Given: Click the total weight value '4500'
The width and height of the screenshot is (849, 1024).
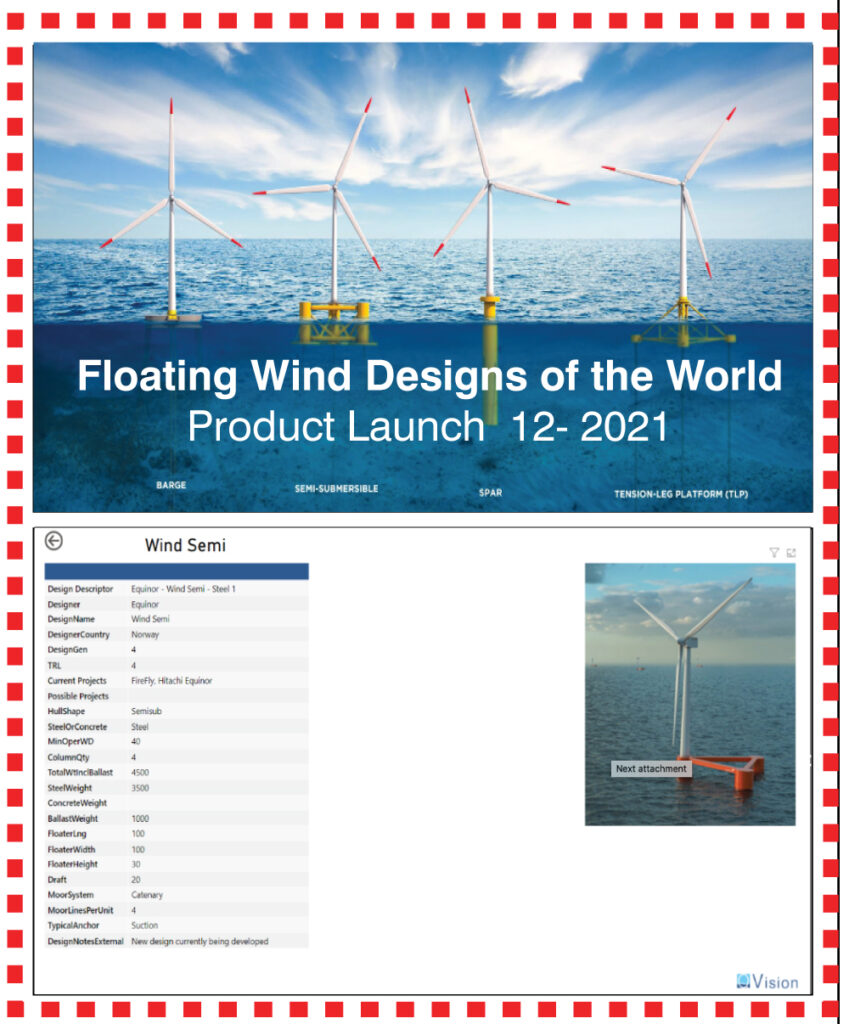Looking at the screenshot, I should click(x=140, y=773).
